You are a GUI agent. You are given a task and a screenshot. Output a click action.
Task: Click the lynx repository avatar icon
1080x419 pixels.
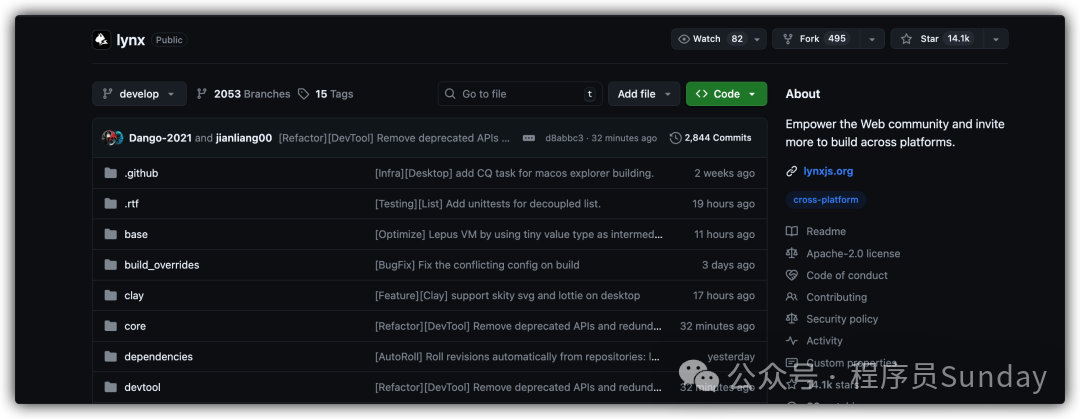pos(101,40)
